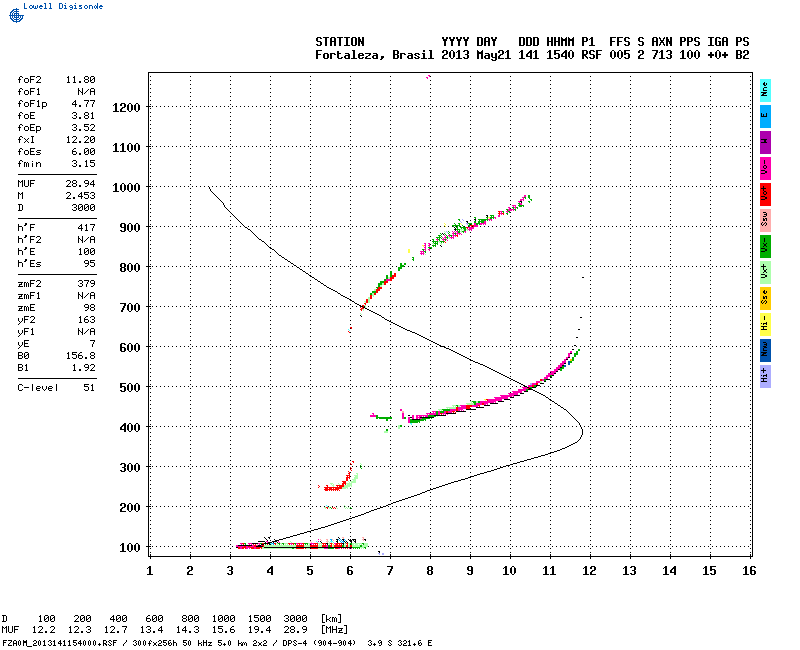
Task: Click the year 2013 in the header
Action: click(455, 55)
